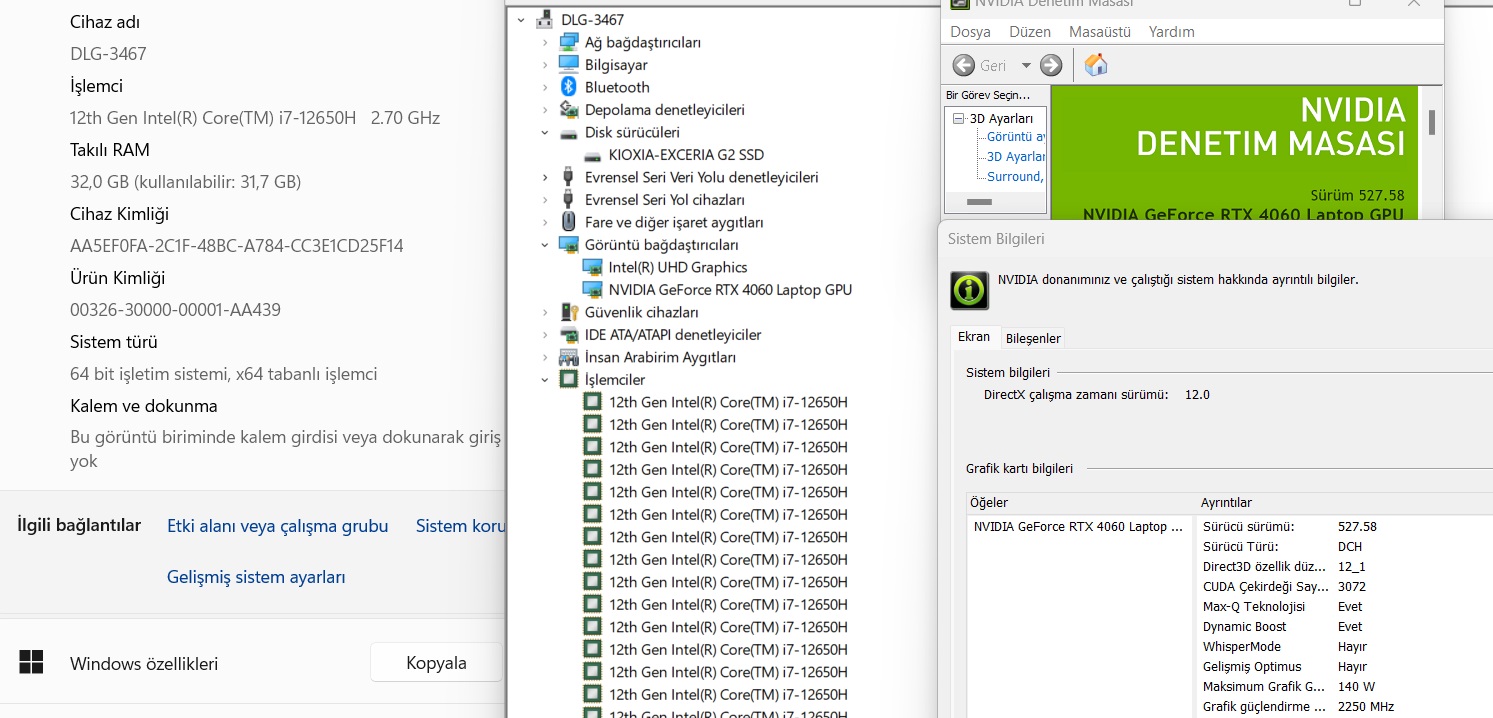Click the Intel(R) UHD Graphics adapter icon
The height and width of the screenshot is (718, 1493).
pos(593,267)
